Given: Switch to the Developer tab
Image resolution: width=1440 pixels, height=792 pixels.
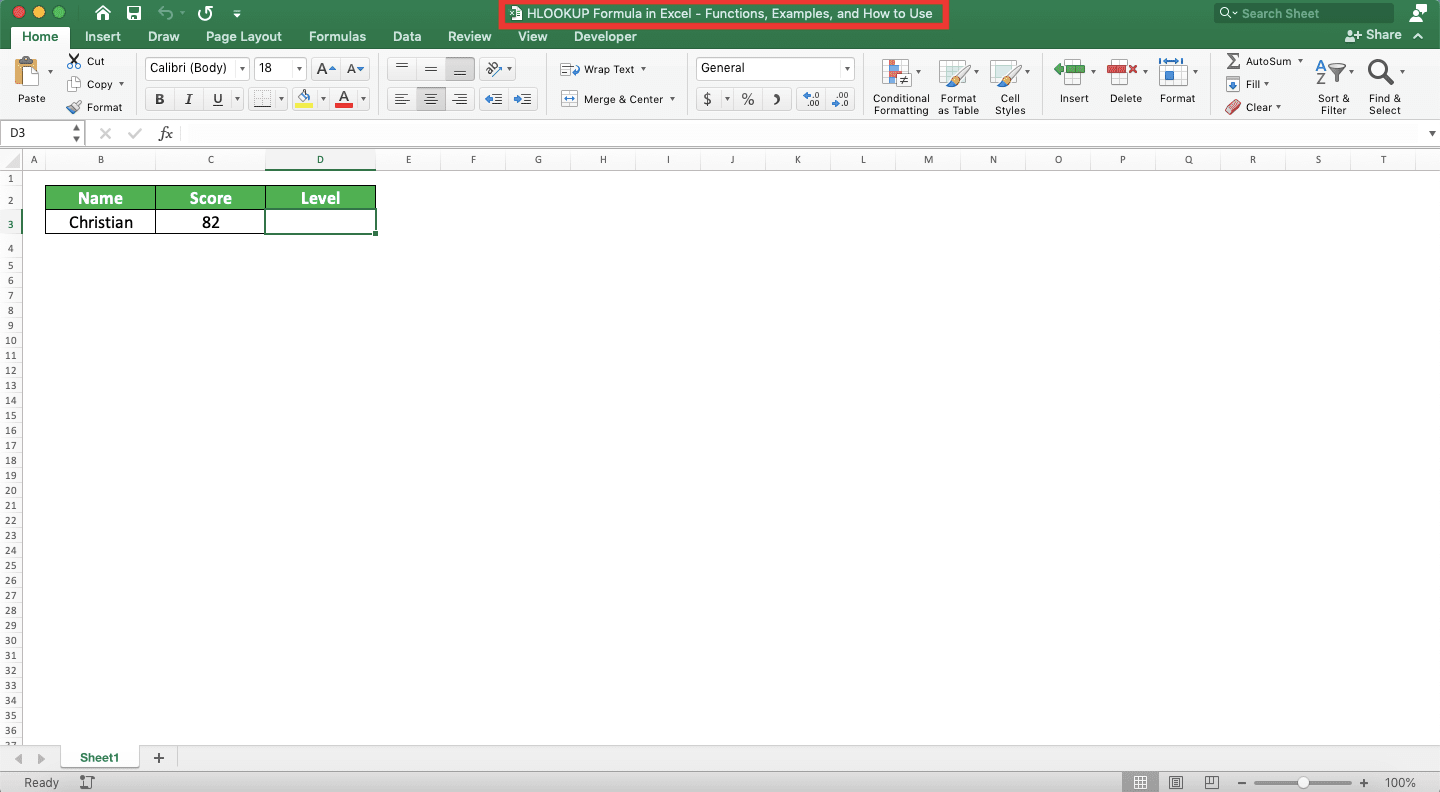Looking at the screenshot, I should (x=605, y=36).
